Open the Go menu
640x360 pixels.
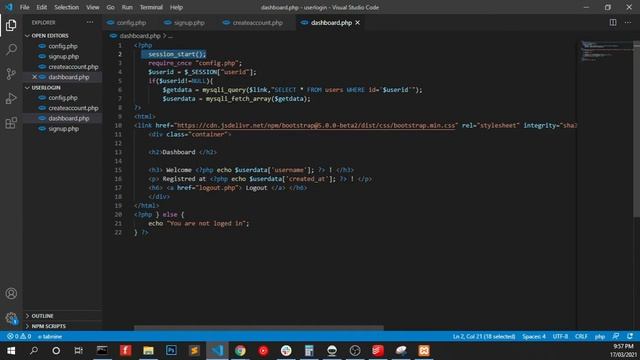(x=111, y=7)
